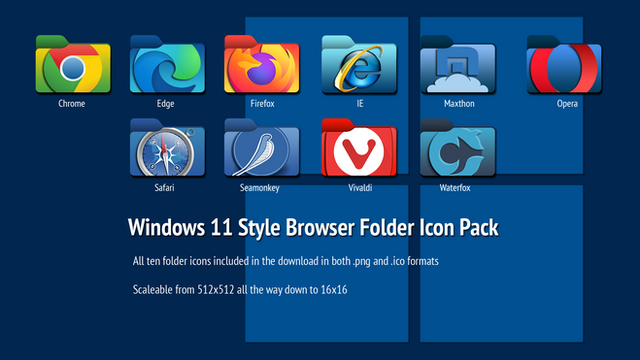Select the "Firefox" label text
This screenshot has width=640, height=360.
pos(262,104)
